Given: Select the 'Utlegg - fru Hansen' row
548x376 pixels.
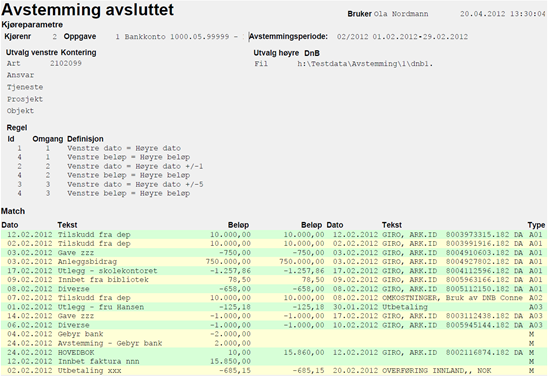Looking at the screenshot, I should click(x=274, y=307).
